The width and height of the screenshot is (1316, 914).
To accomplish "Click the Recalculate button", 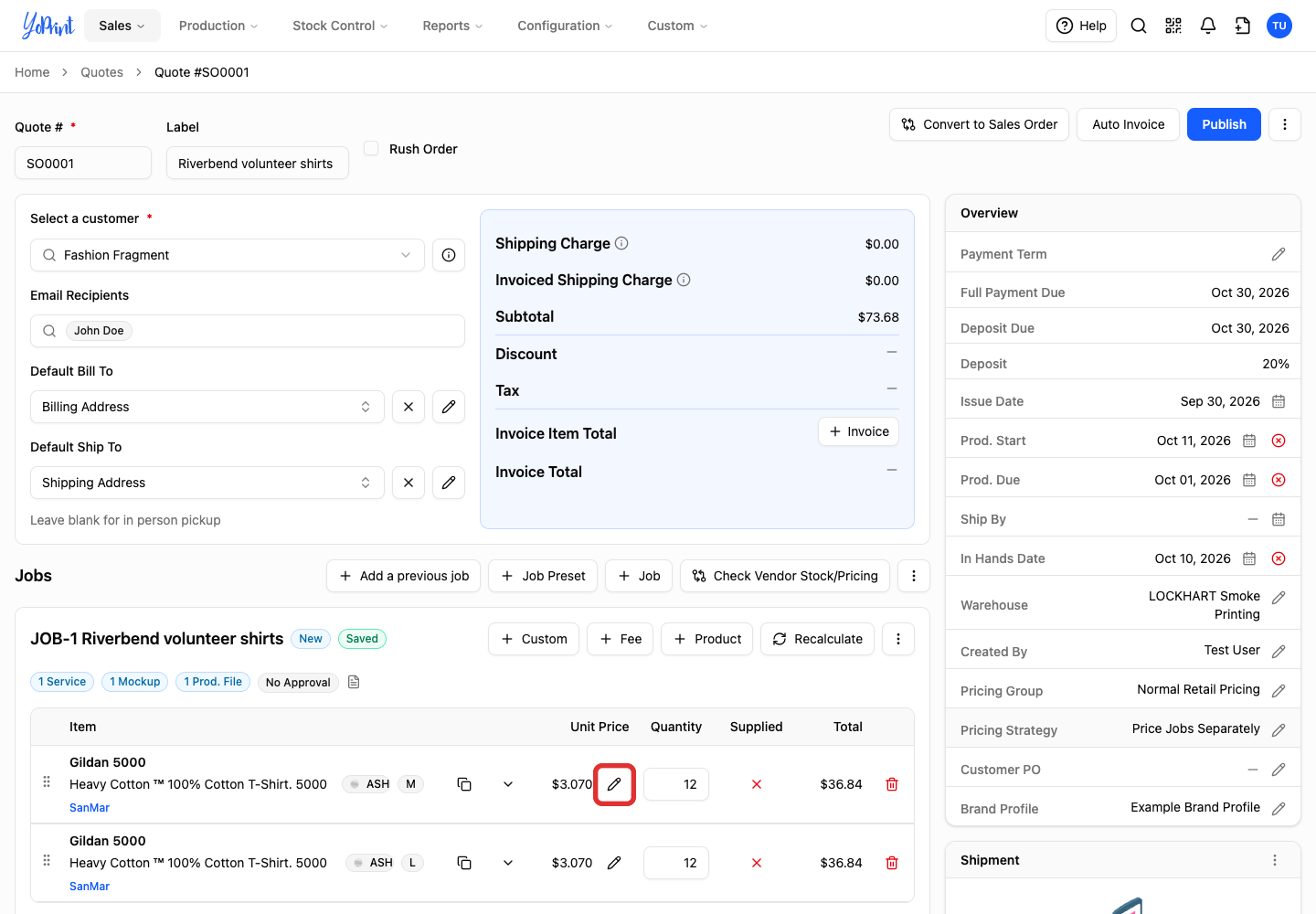I will coord(818,639).
